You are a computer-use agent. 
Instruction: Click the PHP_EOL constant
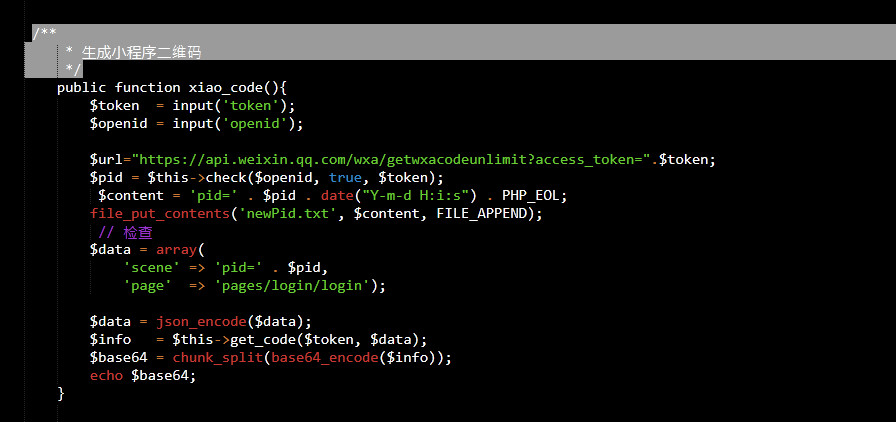[x=531, y=196]
